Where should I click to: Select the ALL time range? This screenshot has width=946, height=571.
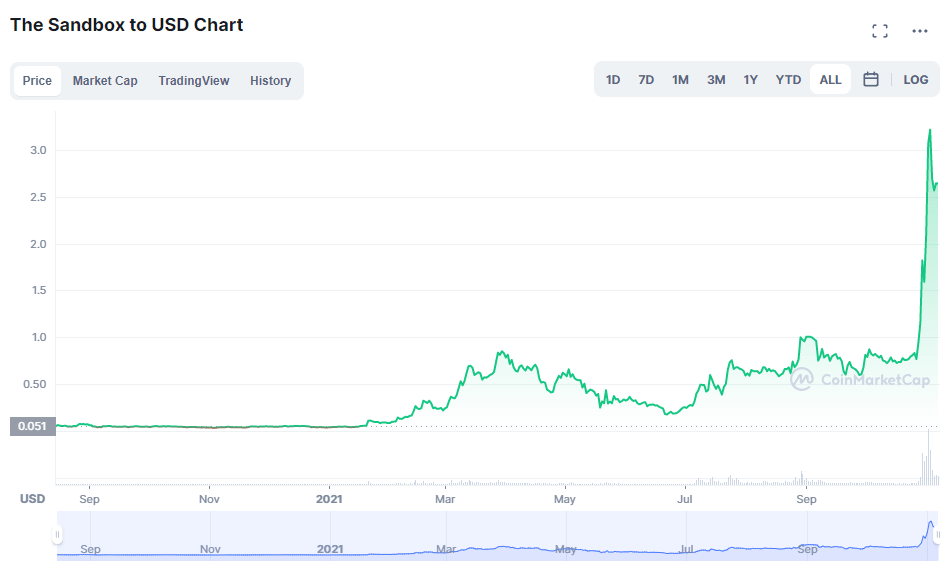[x=830, y=80]
